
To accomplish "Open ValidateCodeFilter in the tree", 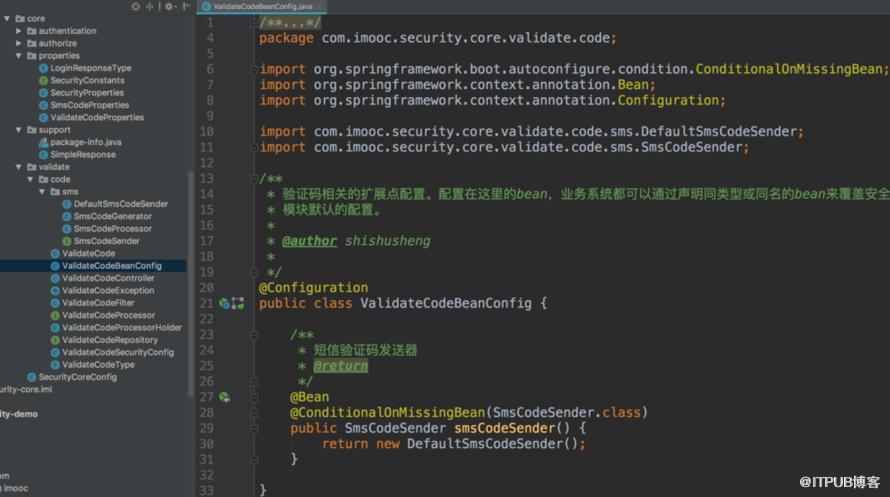I will click(98, 304).
